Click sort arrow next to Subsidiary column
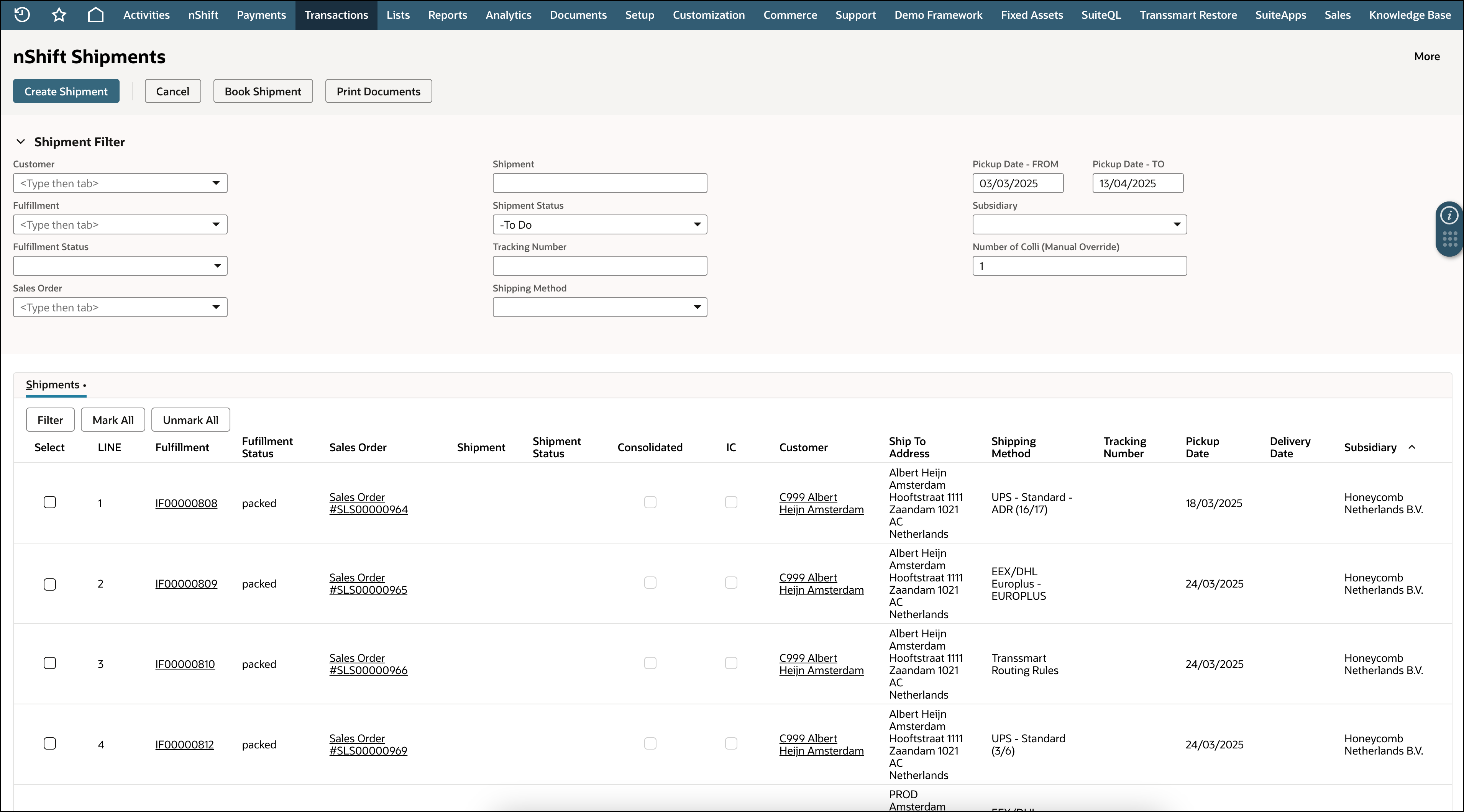1464x812 pixels. pyautogui.click(x=1412, y=447)
